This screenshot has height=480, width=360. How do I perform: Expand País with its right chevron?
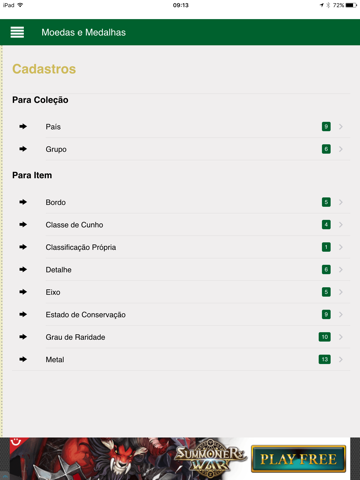tap(341, 127)
